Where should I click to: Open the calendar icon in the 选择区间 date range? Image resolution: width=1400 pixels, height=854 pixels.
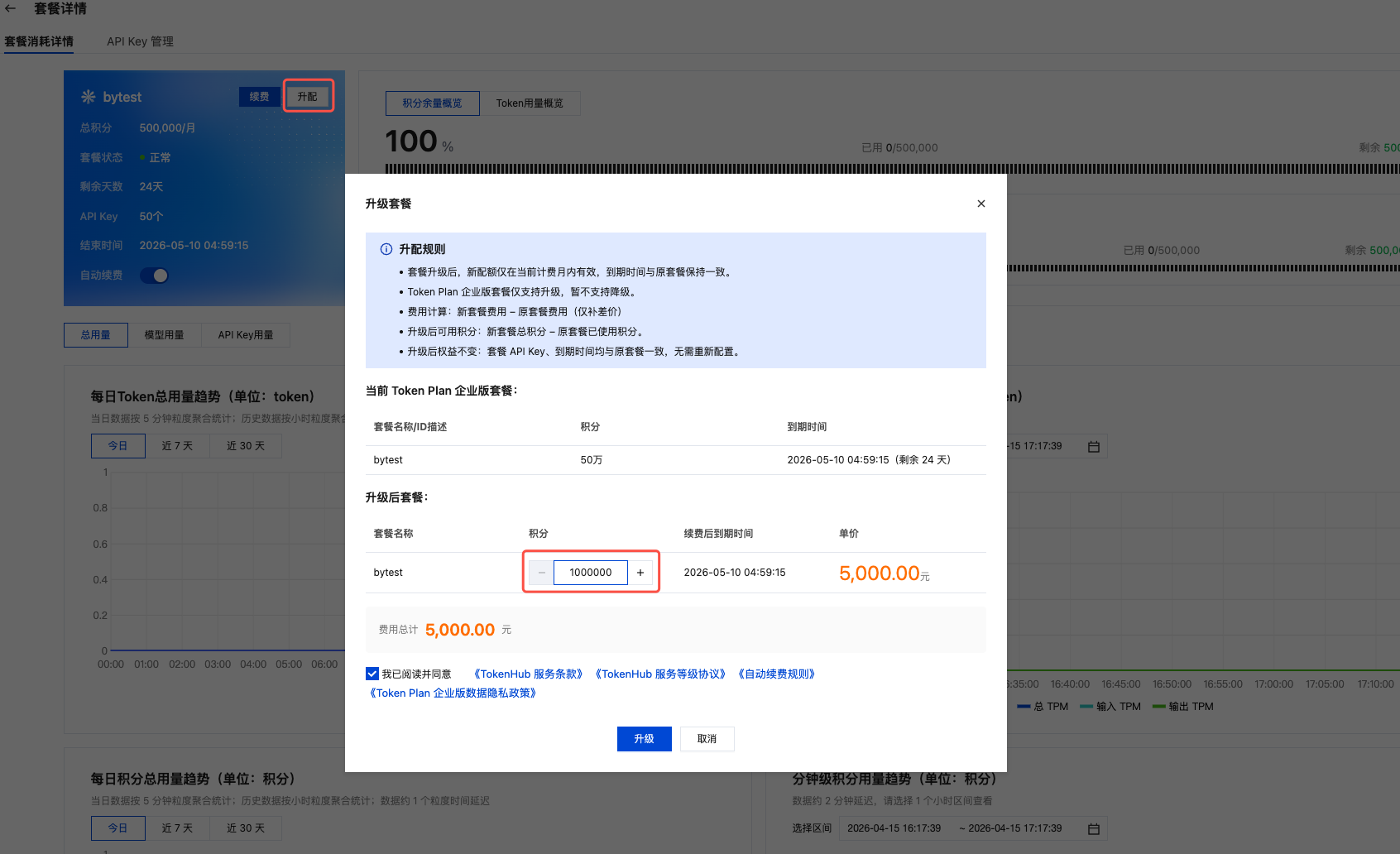click(1094, 829)
